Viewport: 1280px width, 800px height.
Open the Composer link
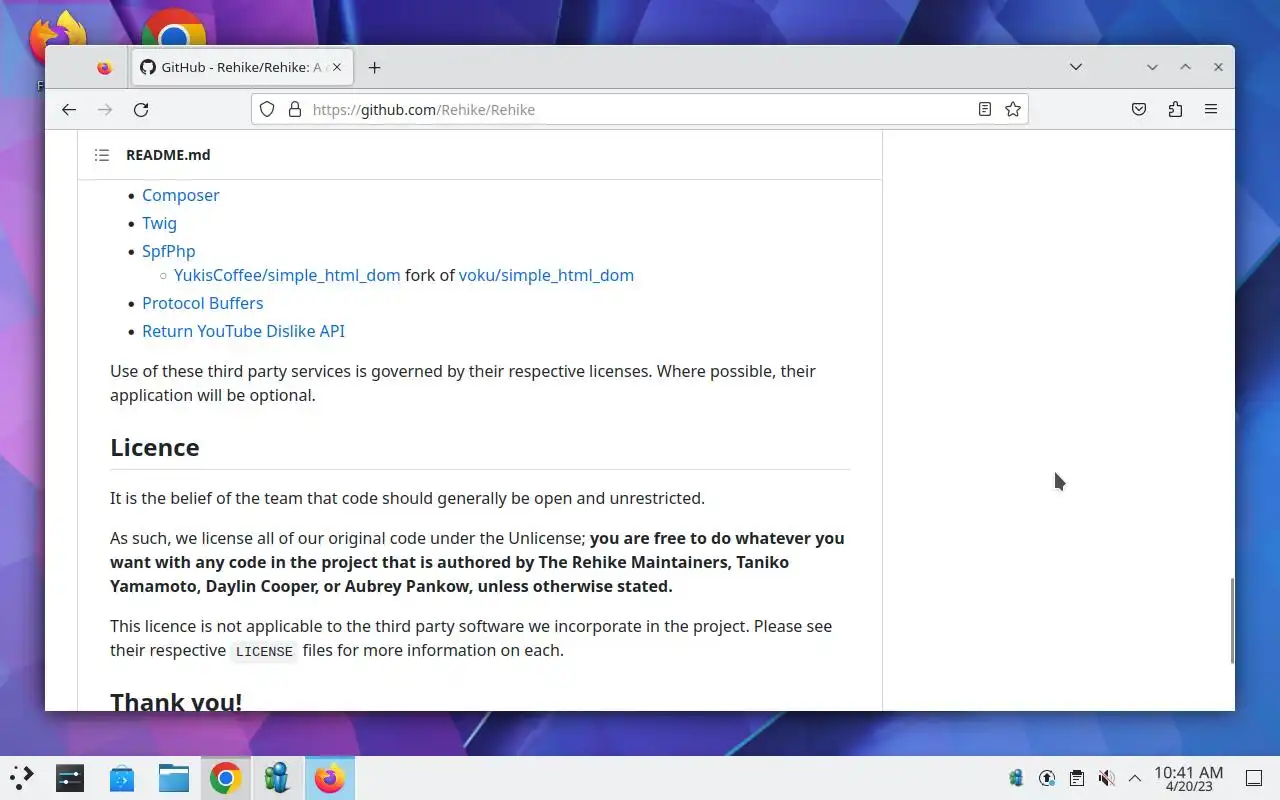[181, 195]
